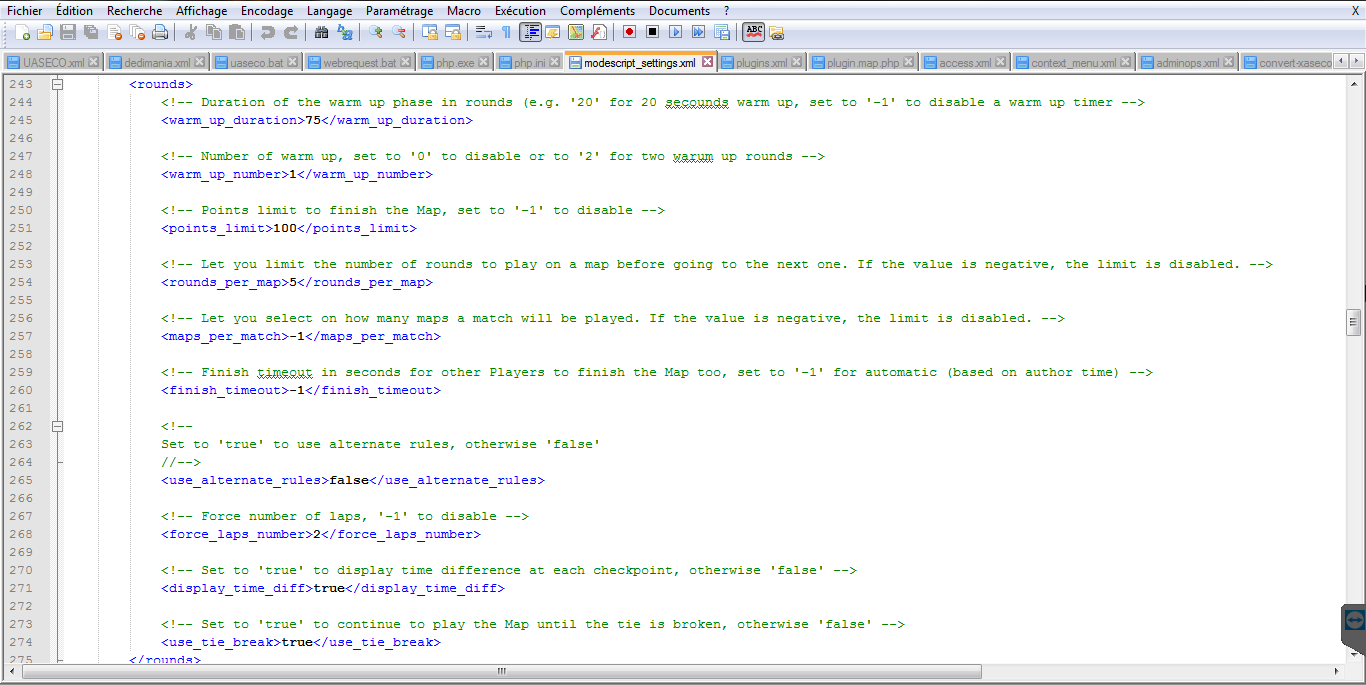Save the current file with the floppy icon
Image resolution: width=1366 pixels, height=685 pixels.
pos(68,32)
